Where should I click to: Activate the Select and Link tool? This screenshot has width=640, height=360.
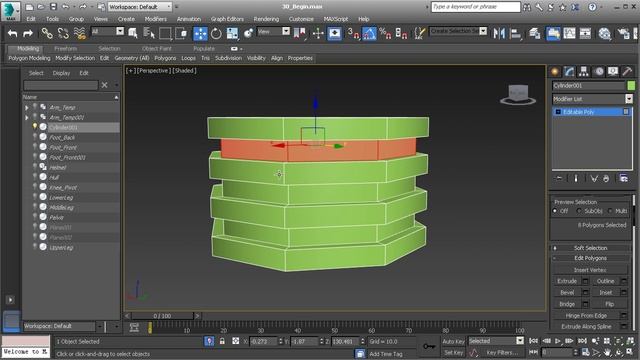pos(47,33)
